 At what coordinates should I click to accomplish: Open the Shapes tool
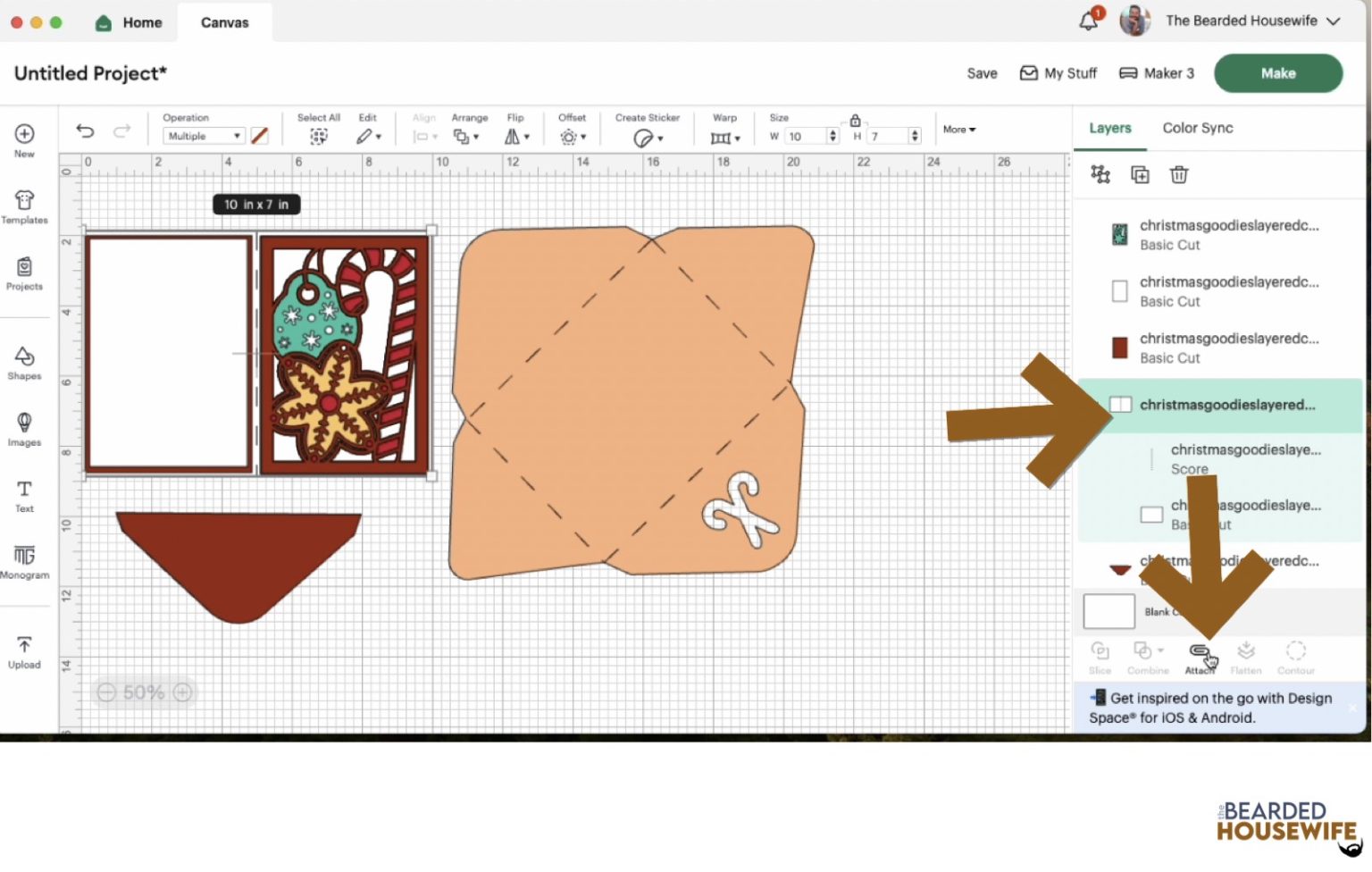tap(24, 363)
